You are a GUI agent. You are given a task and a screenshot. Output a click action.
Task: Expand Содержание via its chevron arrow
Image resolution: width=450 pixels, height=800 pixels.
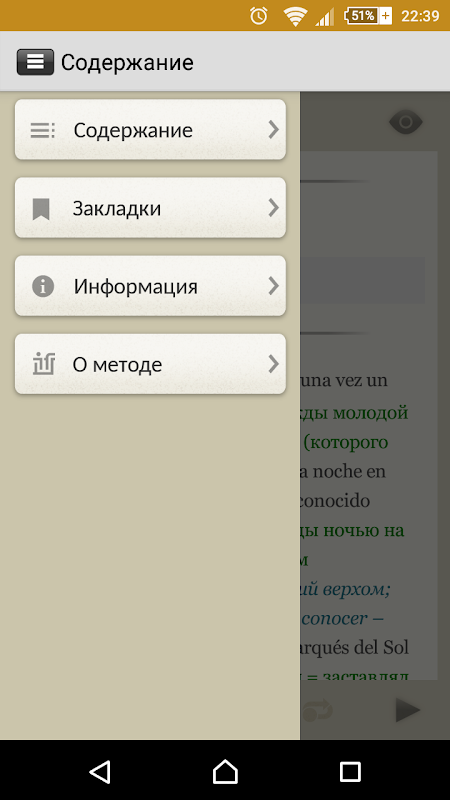pyautogui.click(x=273, y=130)
